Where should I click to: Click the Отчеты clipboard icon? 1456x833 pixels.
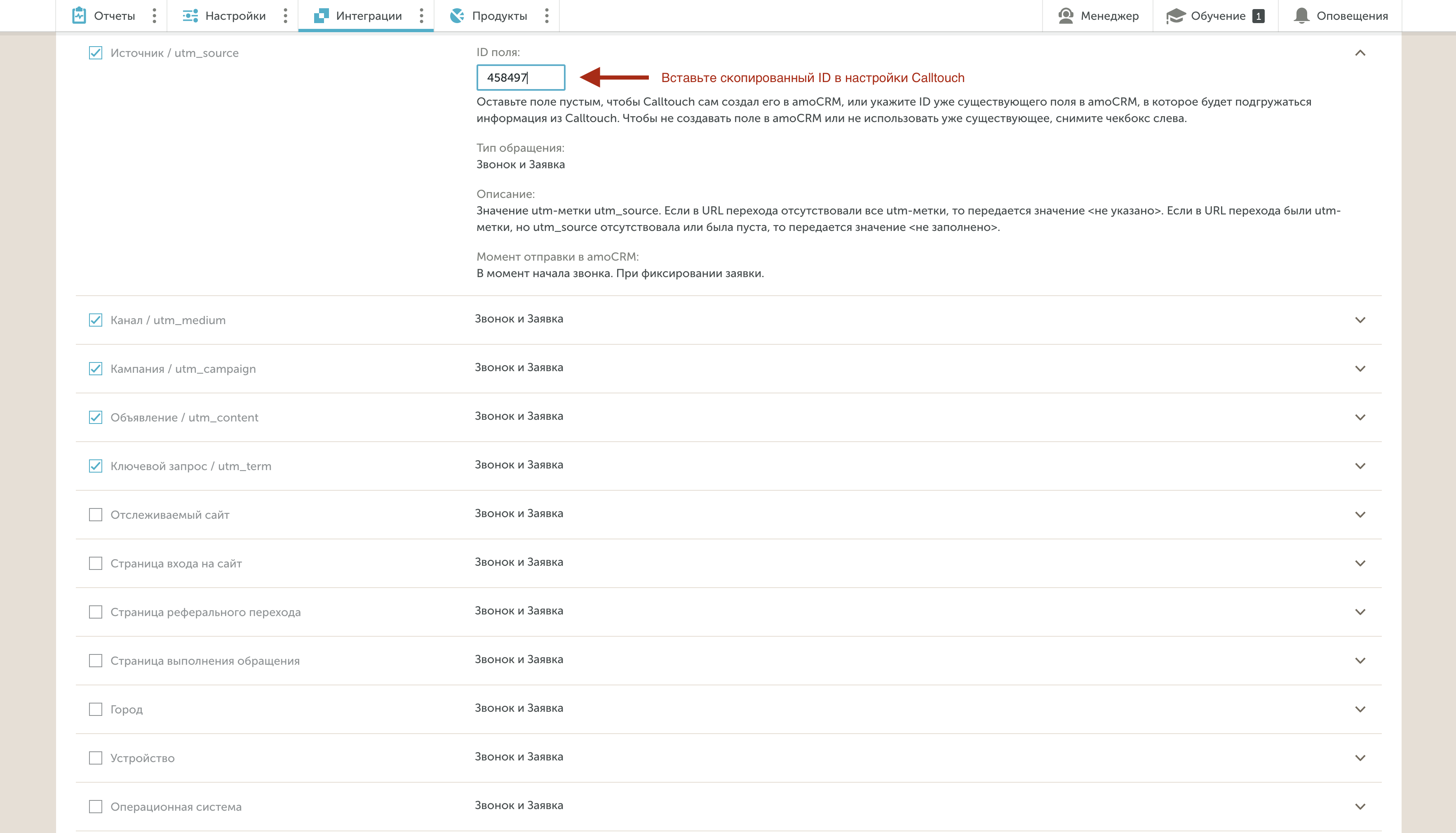(x=79, y=15)
